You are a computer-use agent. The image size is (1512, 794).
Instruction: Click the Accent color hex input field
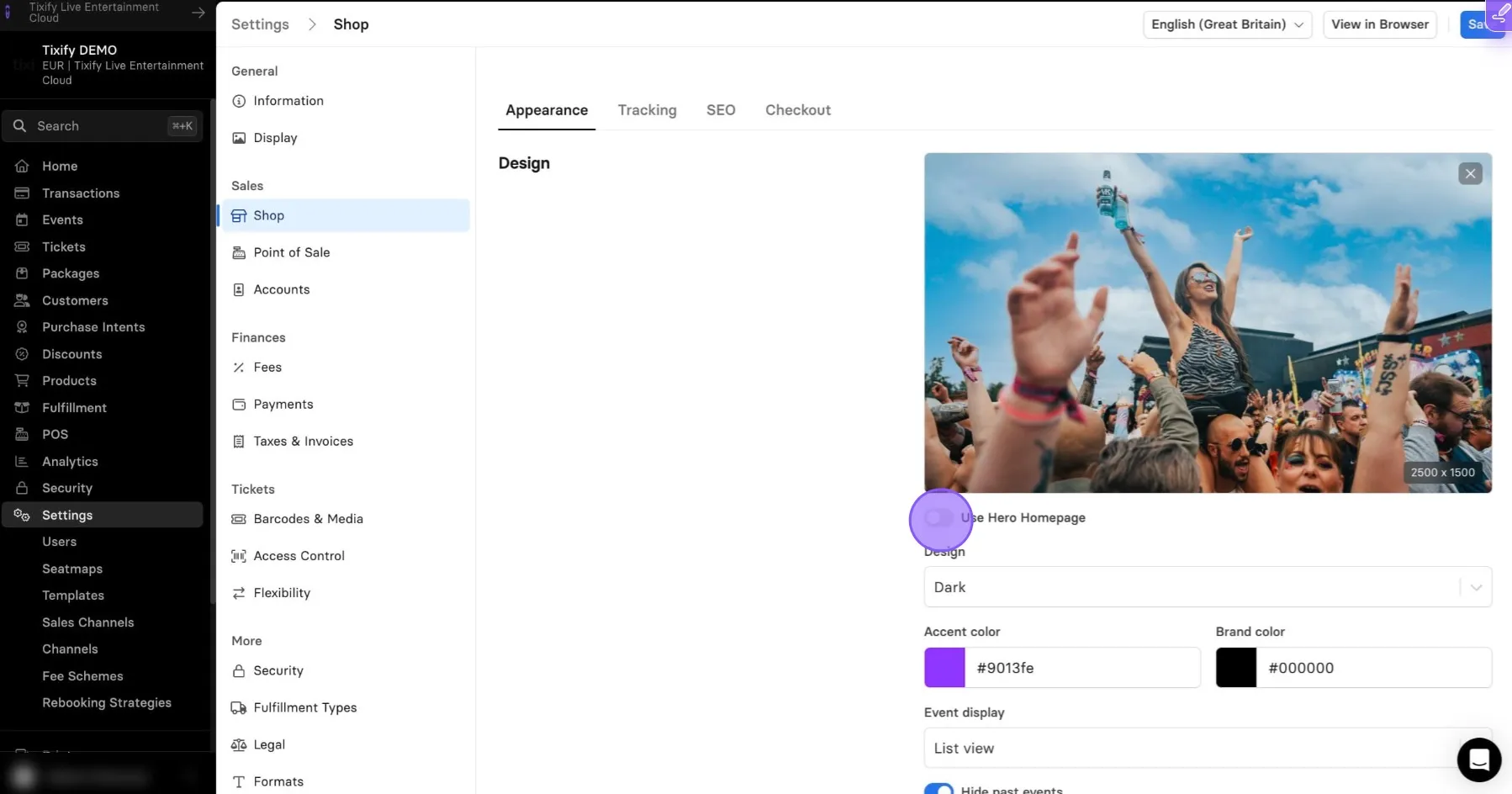(1082, 668)
